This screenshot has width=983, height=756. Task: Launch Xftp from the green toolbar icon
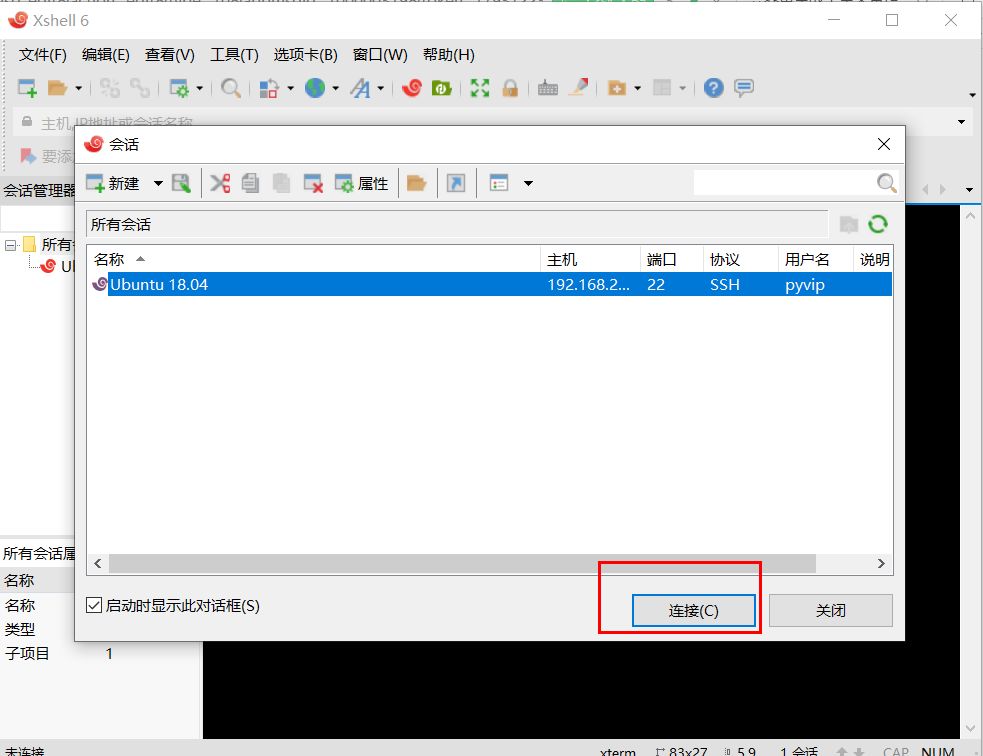(441, 88)
